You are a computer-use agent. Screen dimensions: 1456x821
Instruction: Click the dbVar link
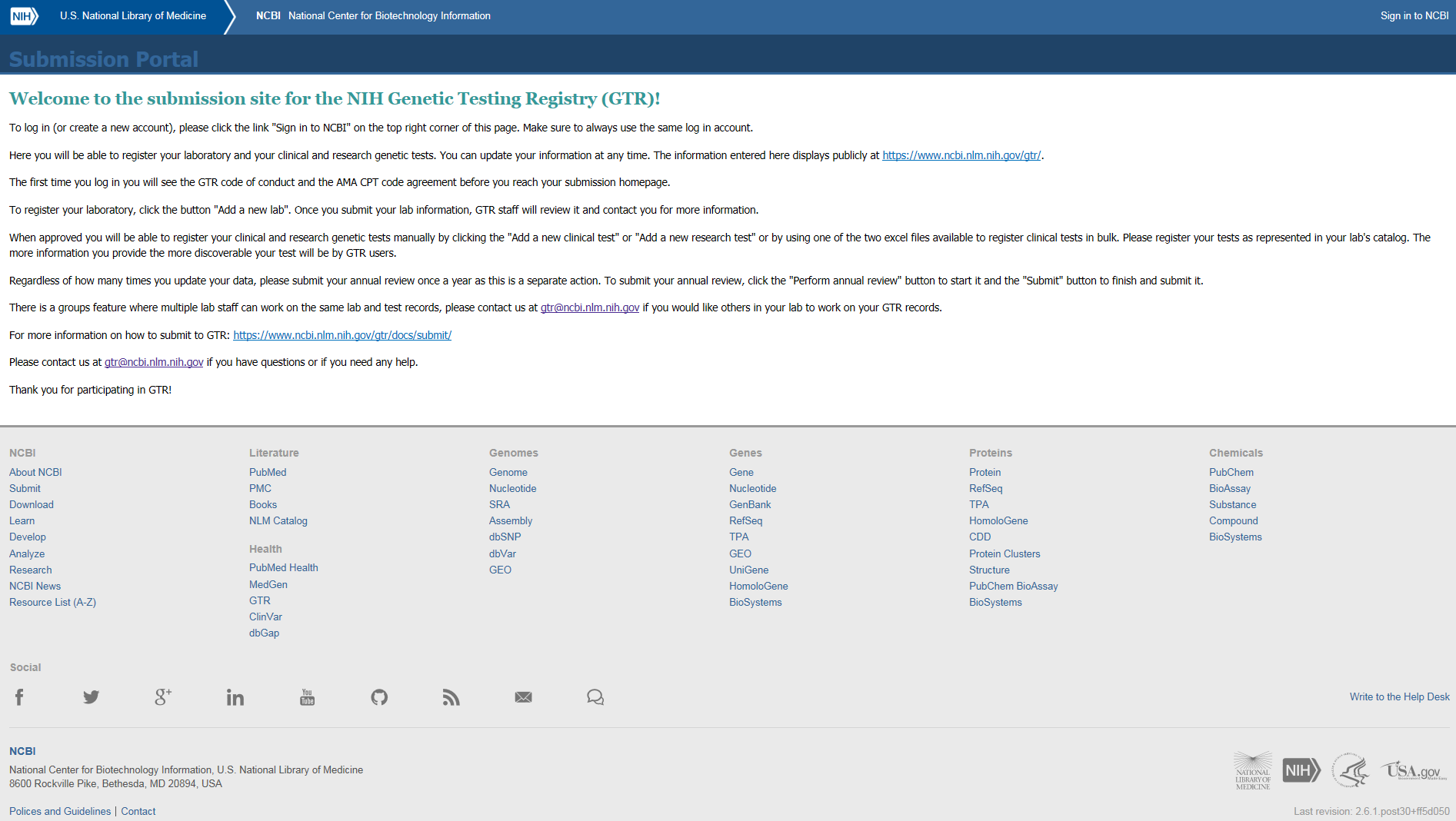pos(502,553)
